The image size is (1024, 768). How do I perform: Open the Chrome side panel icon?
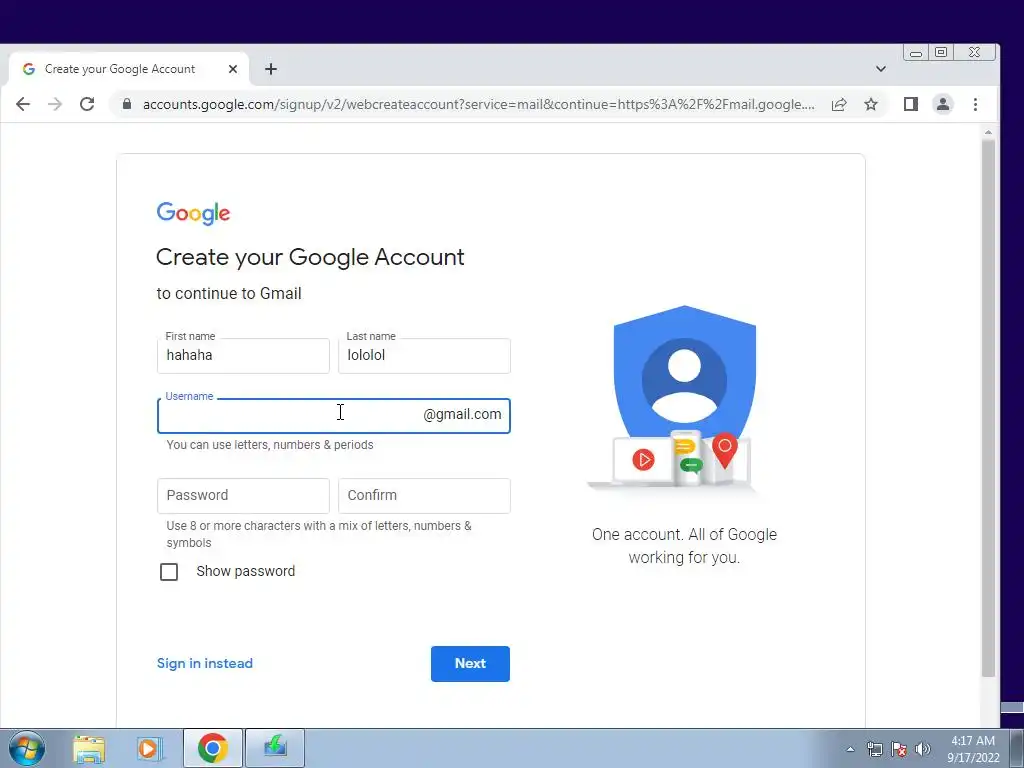[911, 104]
